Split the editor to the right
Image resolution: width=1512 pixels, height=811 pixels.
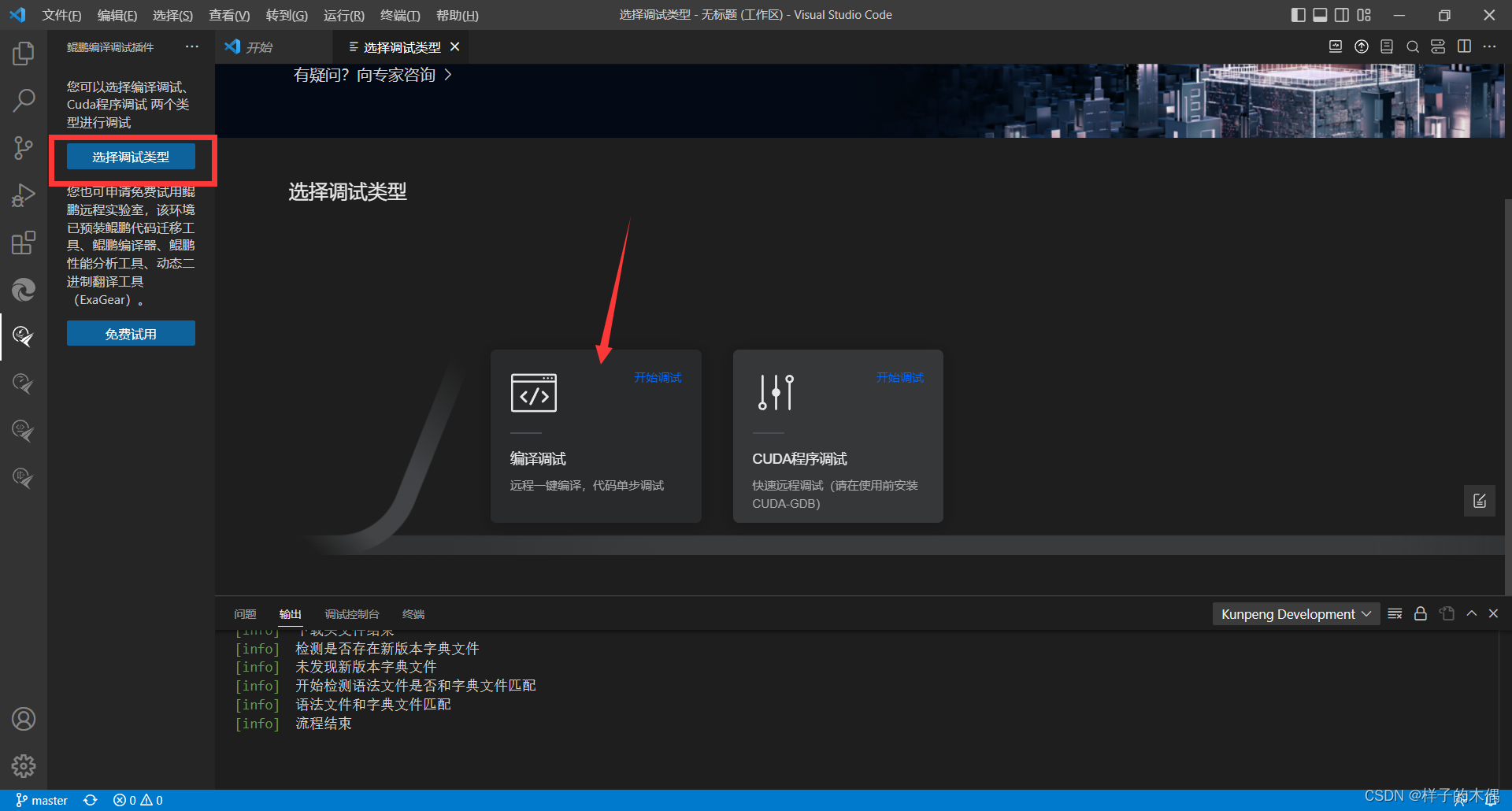(1464, 47)
